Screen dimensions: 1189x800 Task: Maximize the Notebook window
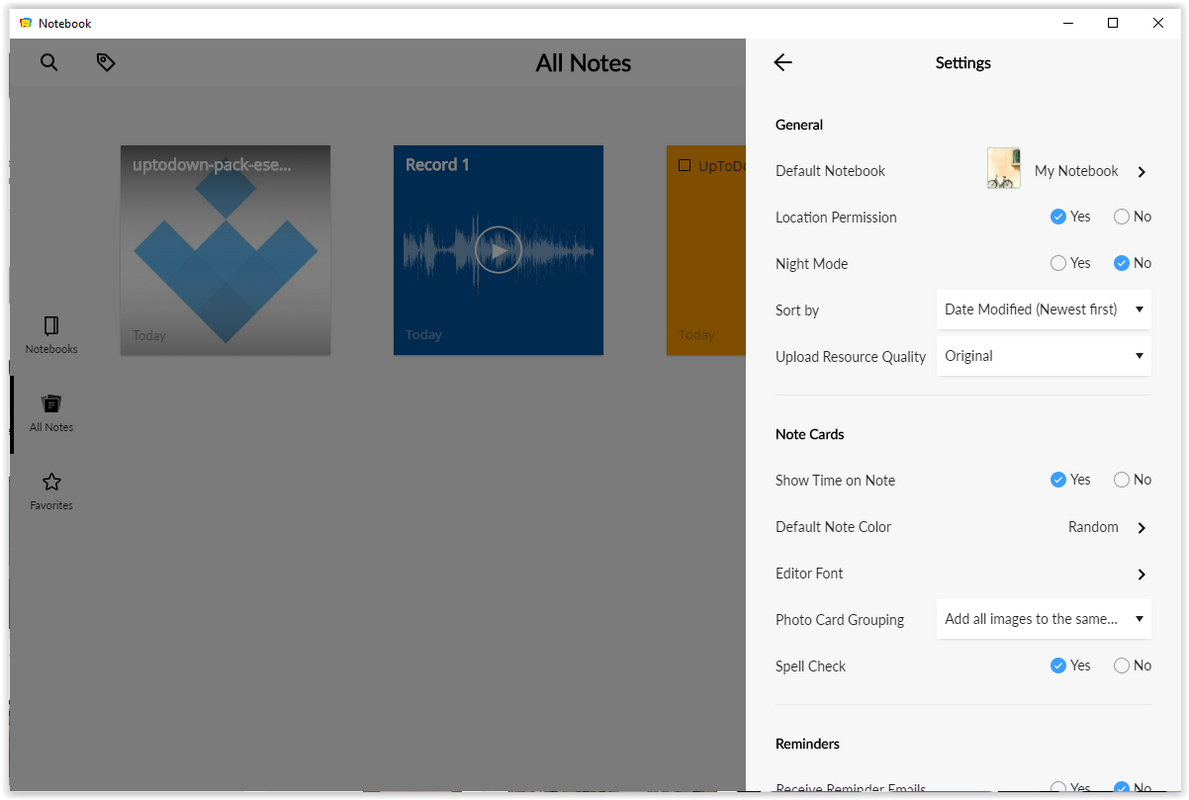tap(1112, 23)
